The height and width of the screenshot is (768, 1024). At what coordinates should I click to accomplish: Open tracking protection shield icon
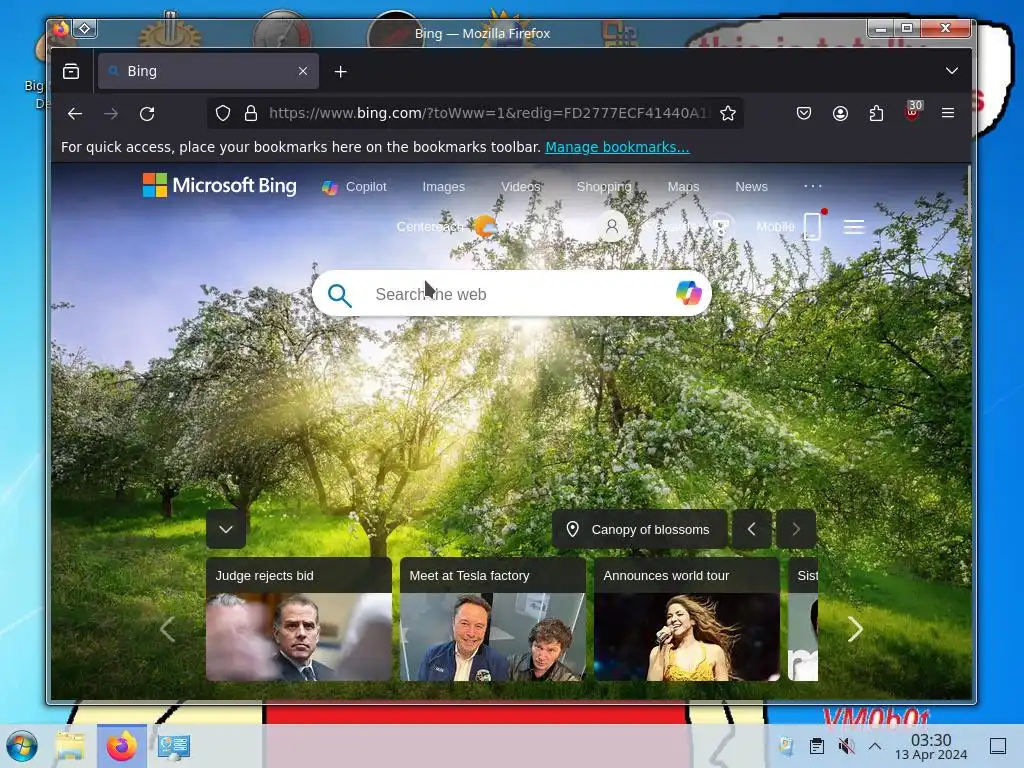coord(223,113)
